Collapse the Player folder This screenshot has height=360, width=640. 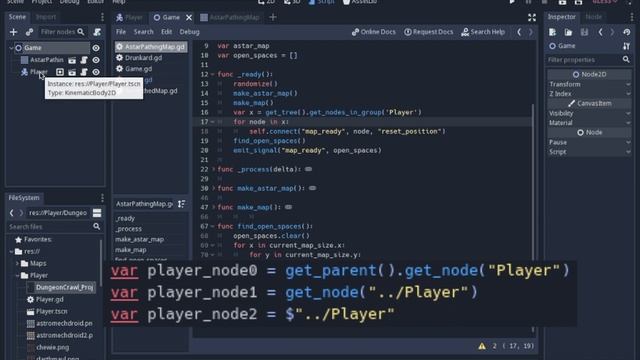coord(18,276)
